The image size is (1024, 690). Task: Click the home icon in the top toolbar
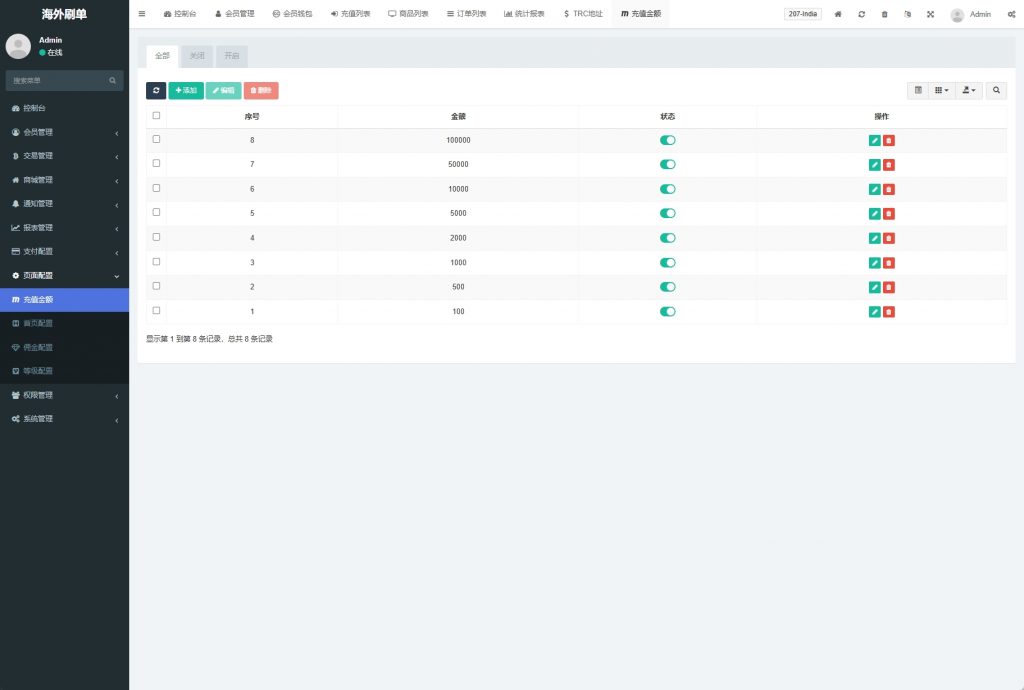point(838,14)
